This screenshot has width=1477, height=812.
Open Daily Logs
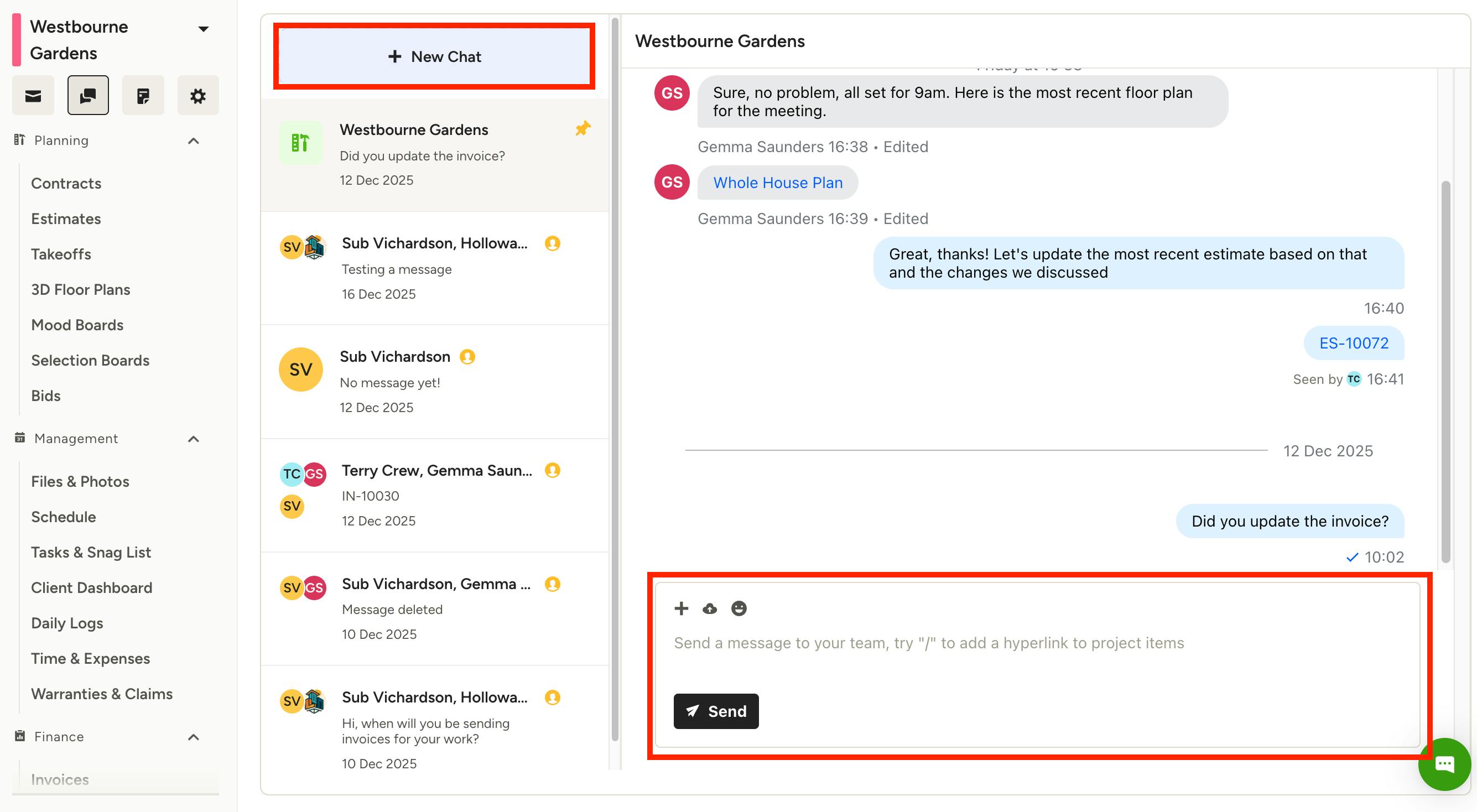pos(67,623)
